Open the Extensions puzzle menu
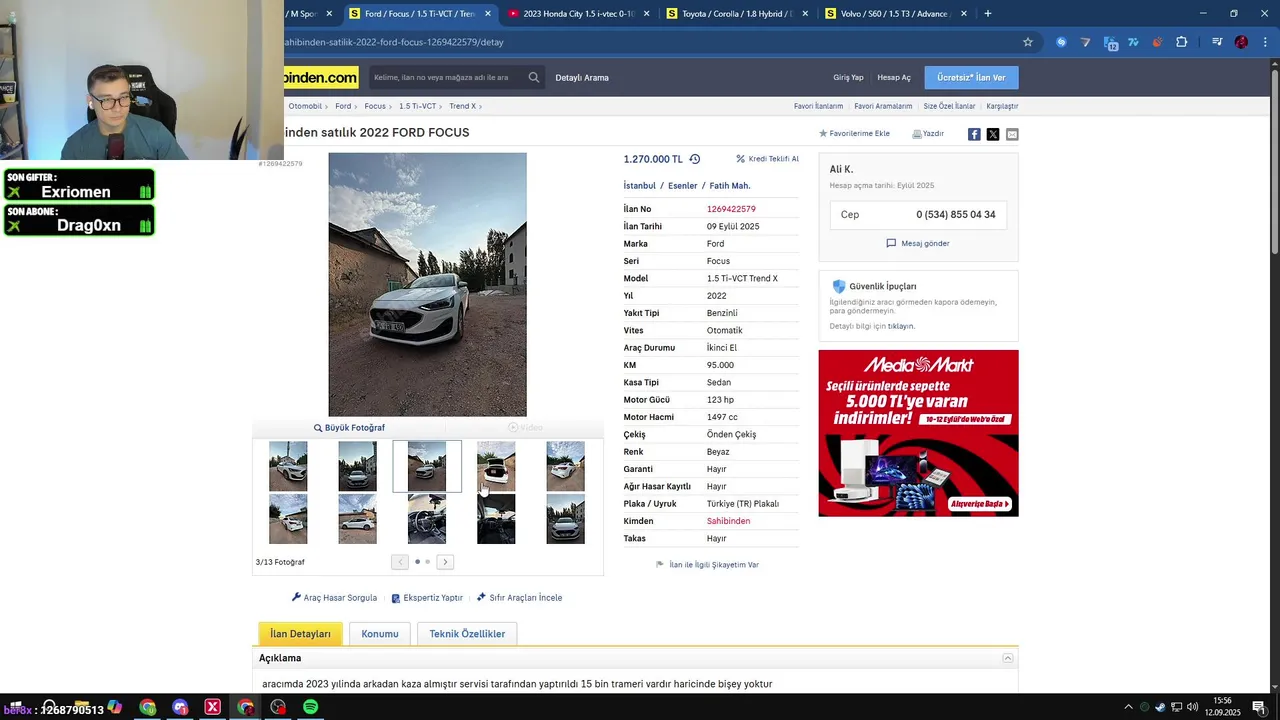This screenshot has height=720, width=1280. (1182, 42)
